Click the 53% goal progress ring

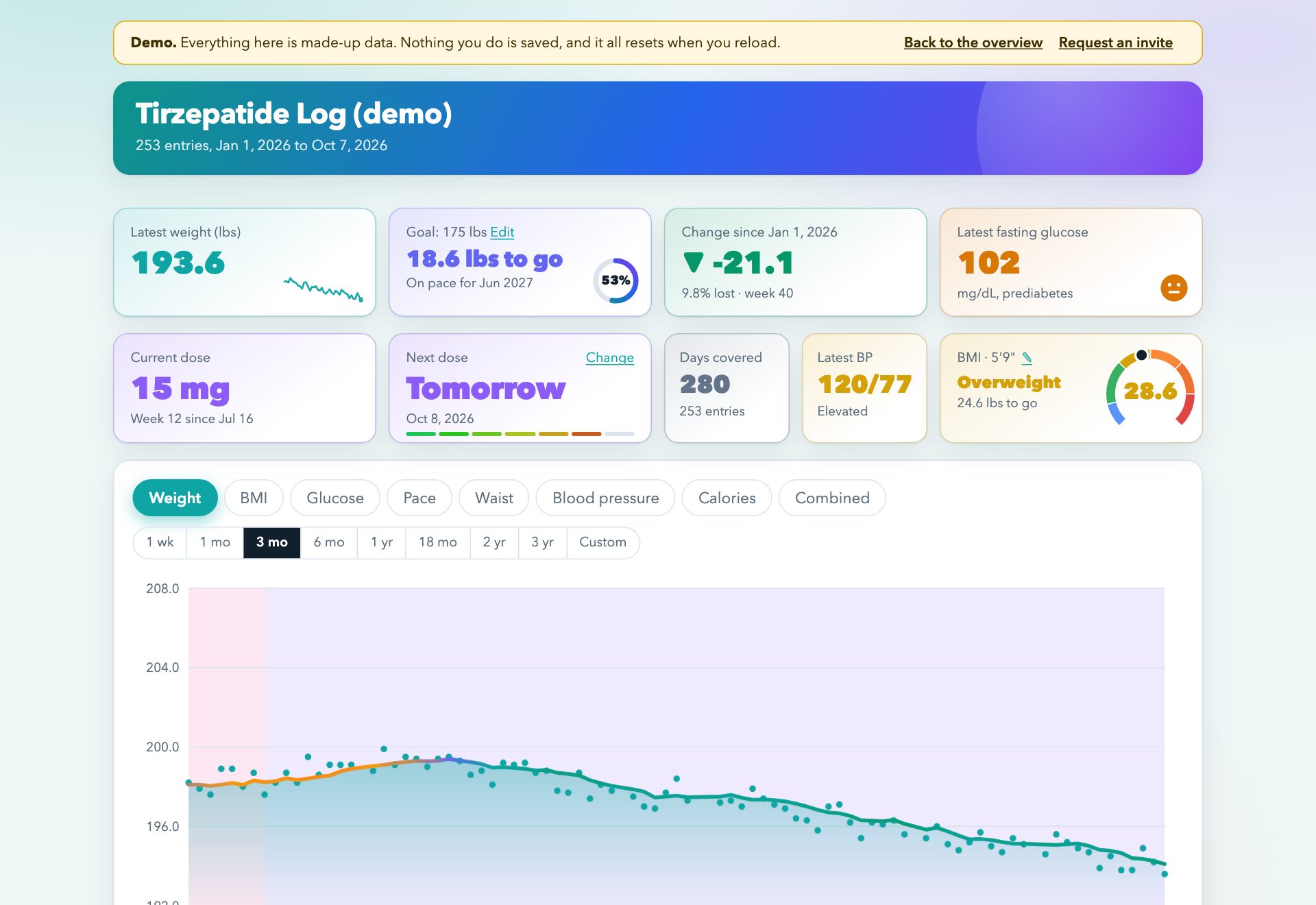click(616, 280)
